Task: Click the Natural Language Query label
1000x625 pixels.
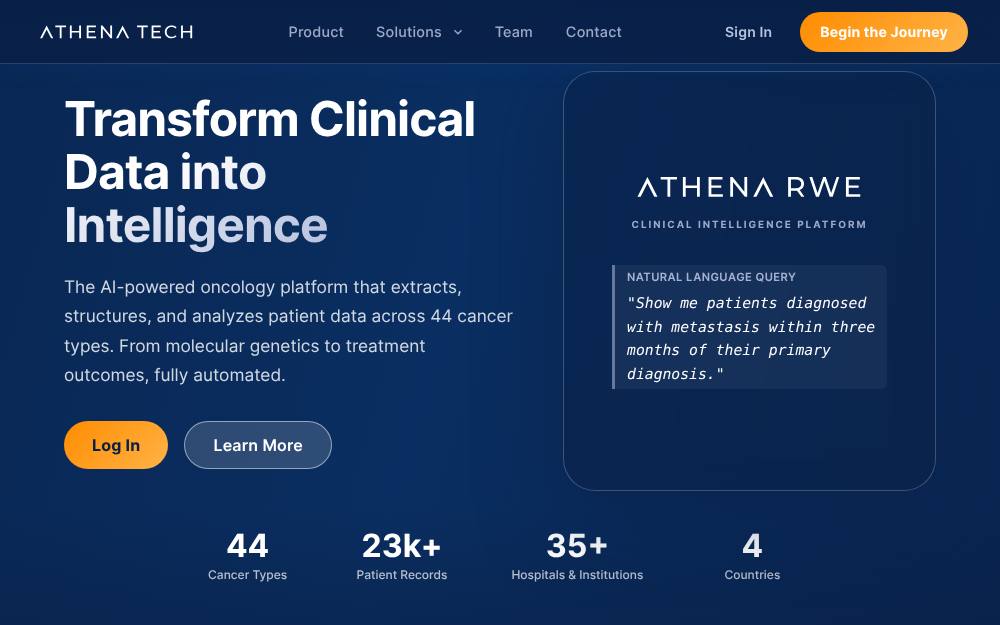Action: click(711, 277)
